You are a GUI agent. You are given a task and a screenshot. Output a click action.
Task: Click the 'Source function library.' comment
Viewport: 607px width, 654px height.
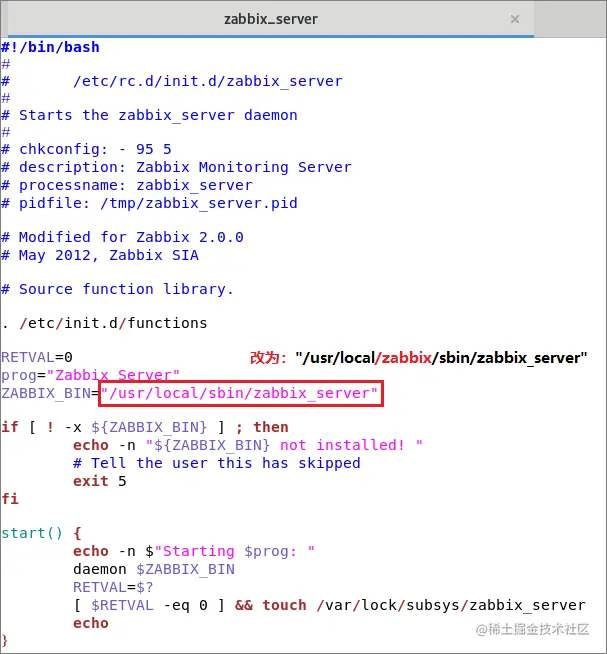coord(117,289)
